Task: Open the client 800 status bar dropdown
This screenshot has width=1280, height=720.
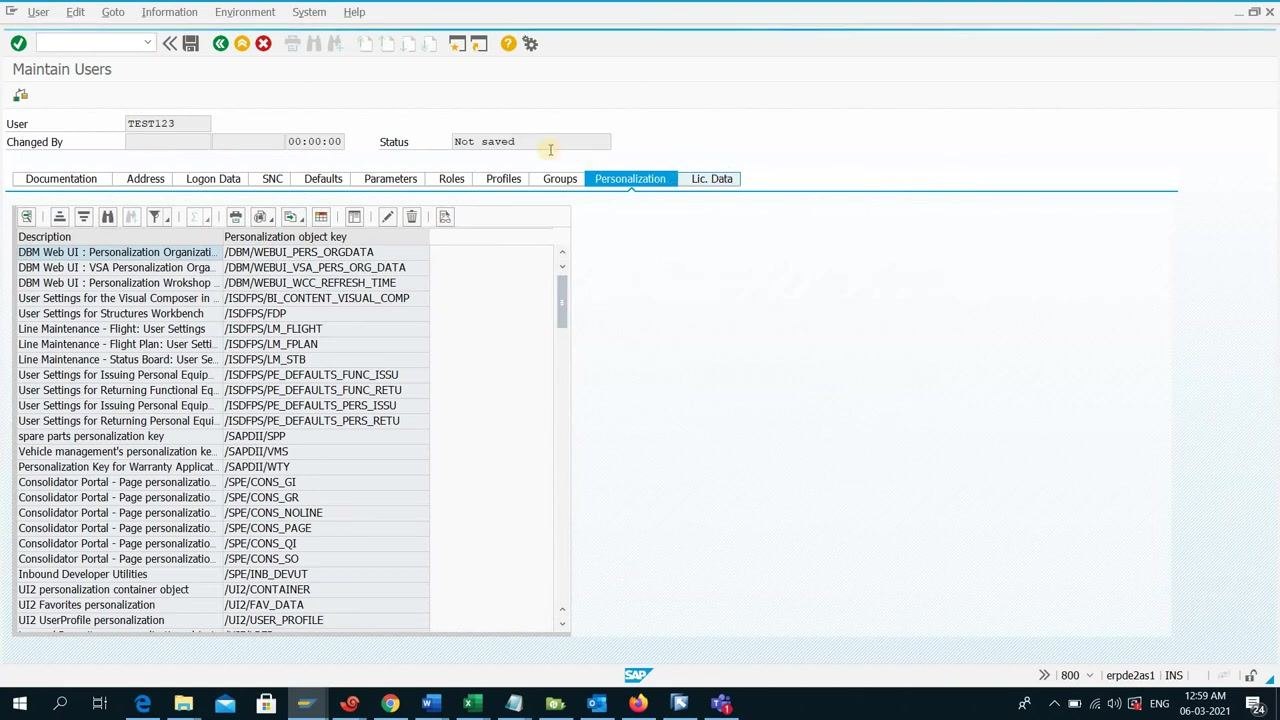Action: pos(1090,675)
